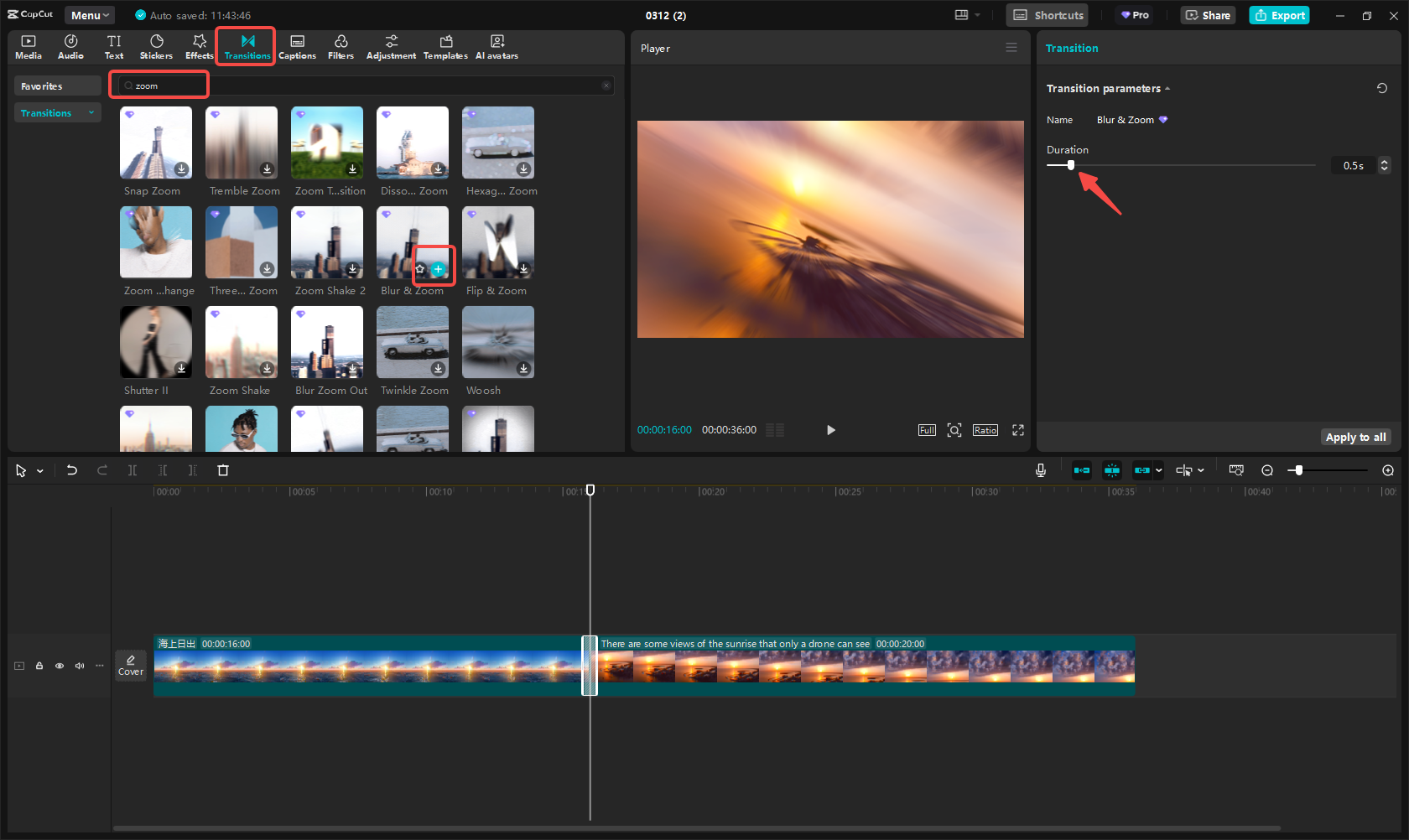This screenshot has height=840, width=1409.
Task: Click the Delete trash icon in timeline toolbar
Action: click(223, 470)
